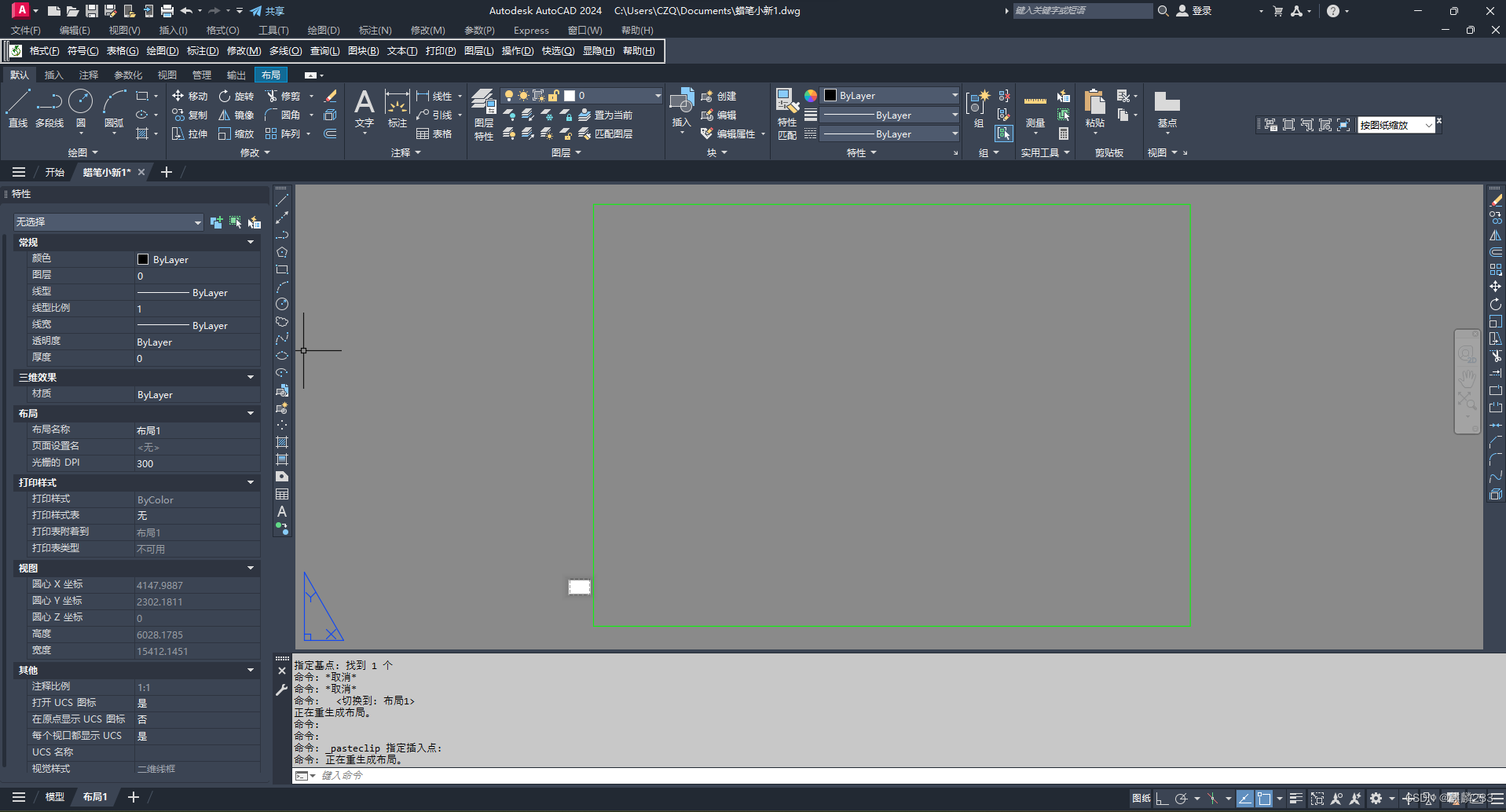
Task: Toggle polar tracking in status bar
Action: coord(1181,799)
